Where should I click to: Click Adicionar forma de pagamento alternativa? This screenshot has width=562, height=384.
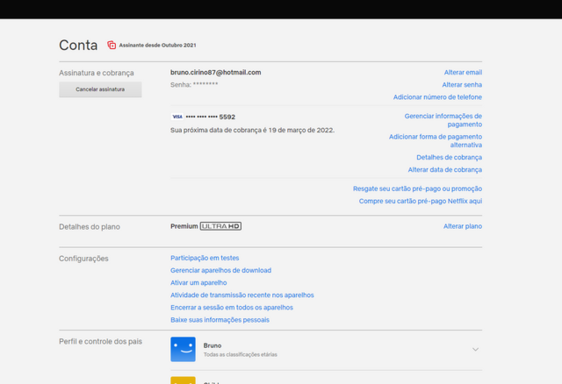coord(435,141)
